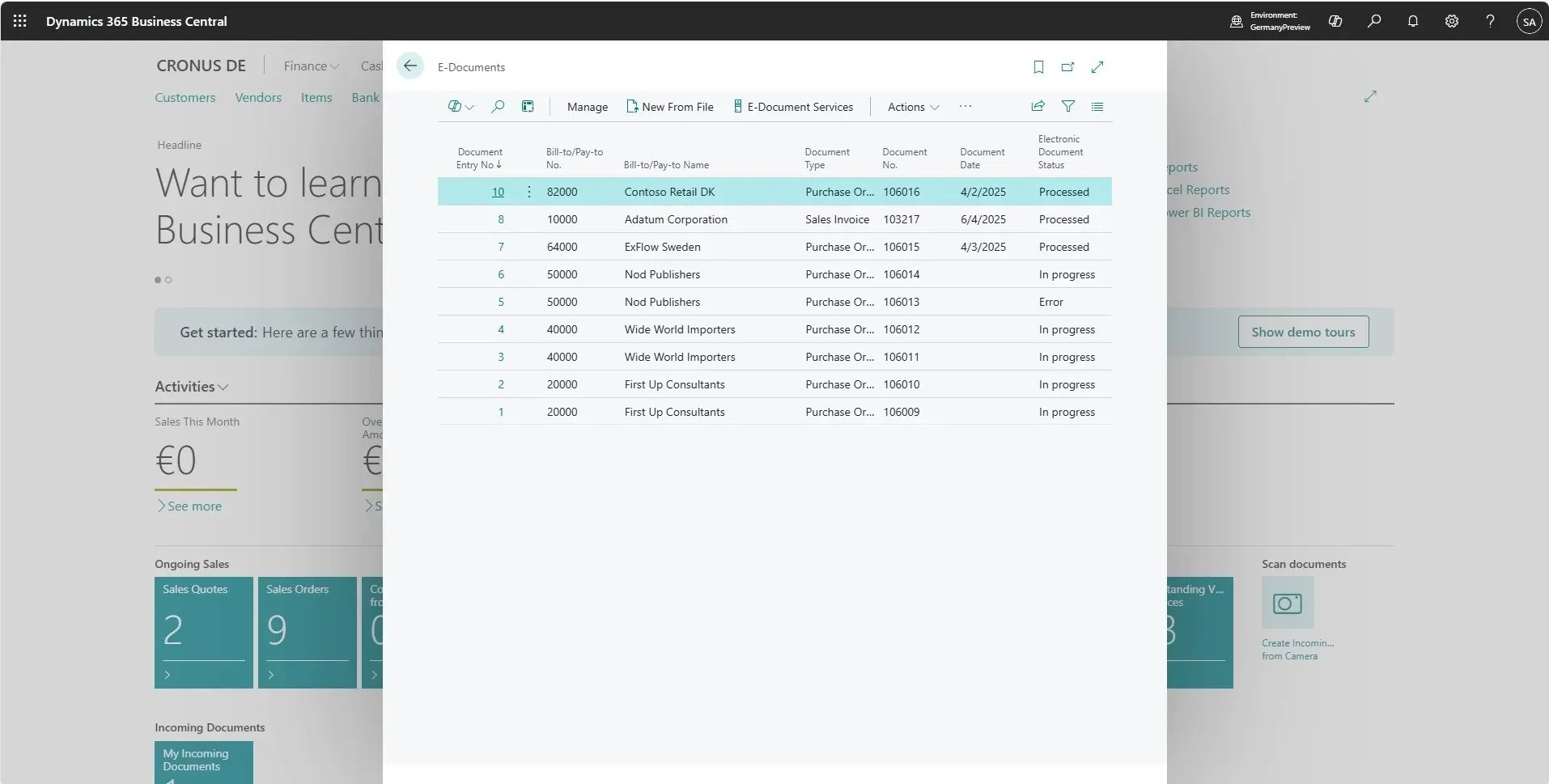Filter the E-Documents list
Viewport: 1549px width, 784px height.
1067,106
